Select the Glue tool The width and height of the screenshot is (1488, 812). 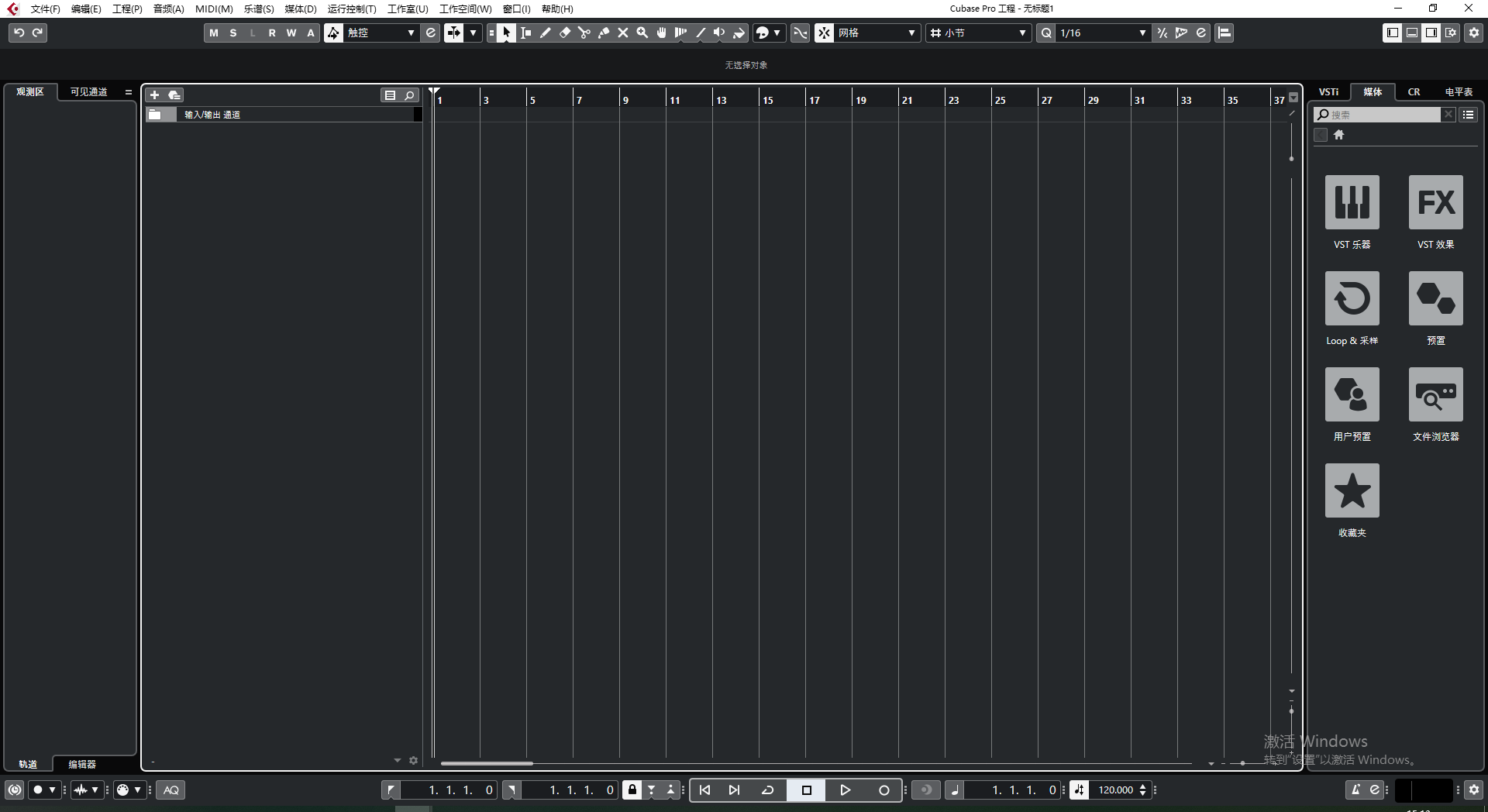tap(604, 33)
